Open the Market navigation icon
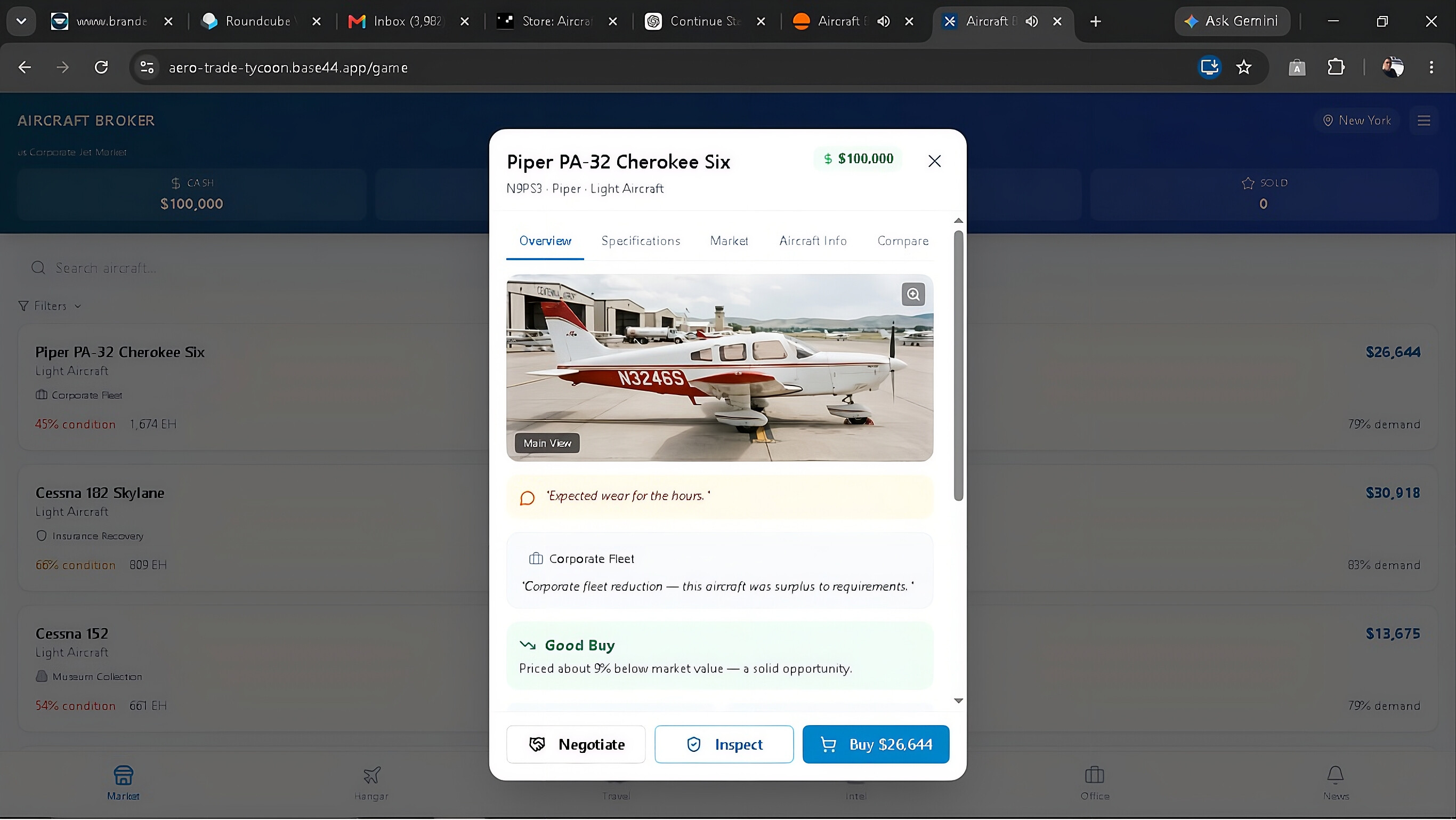The width and height of the screenshot is (1456, 820). 123,783
